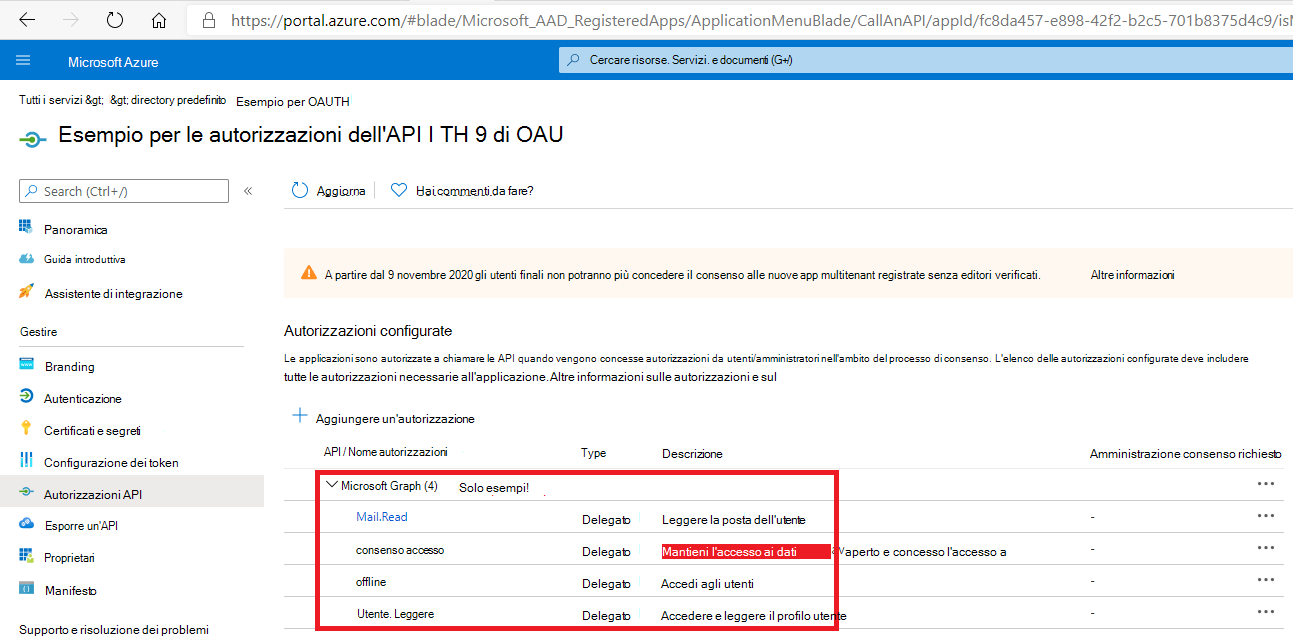Click Hai commenti da fare? feedback button
The width and height of the screenshot is (1293, 638).
point(462,190)
